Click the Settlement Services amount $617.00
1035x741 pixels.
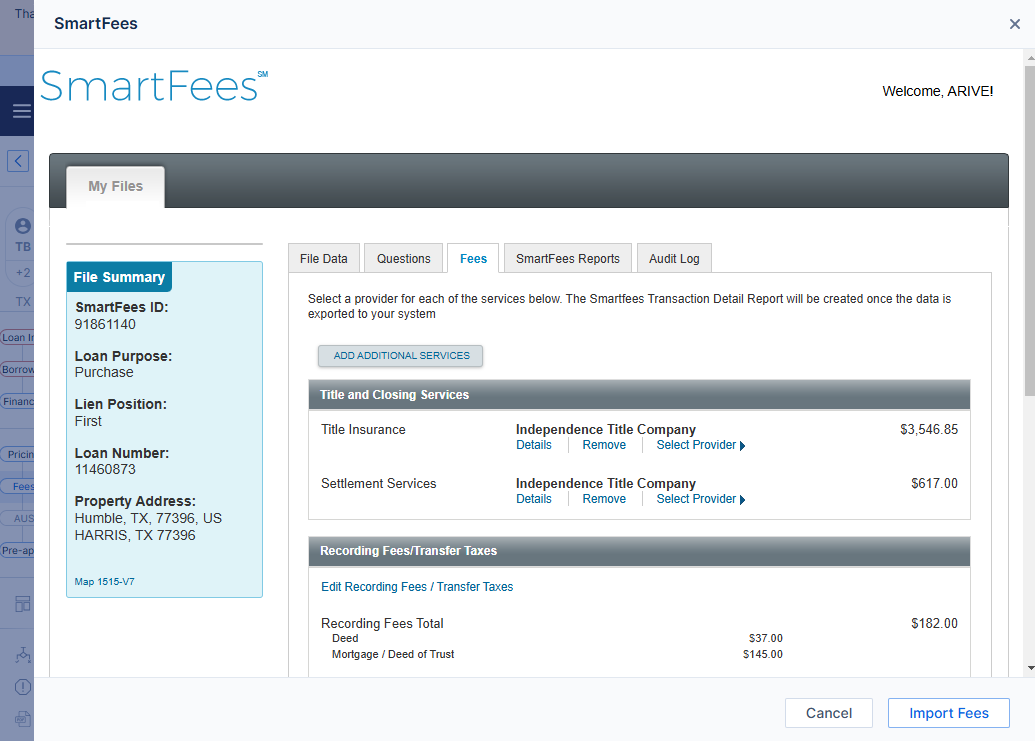pos(934,484)
